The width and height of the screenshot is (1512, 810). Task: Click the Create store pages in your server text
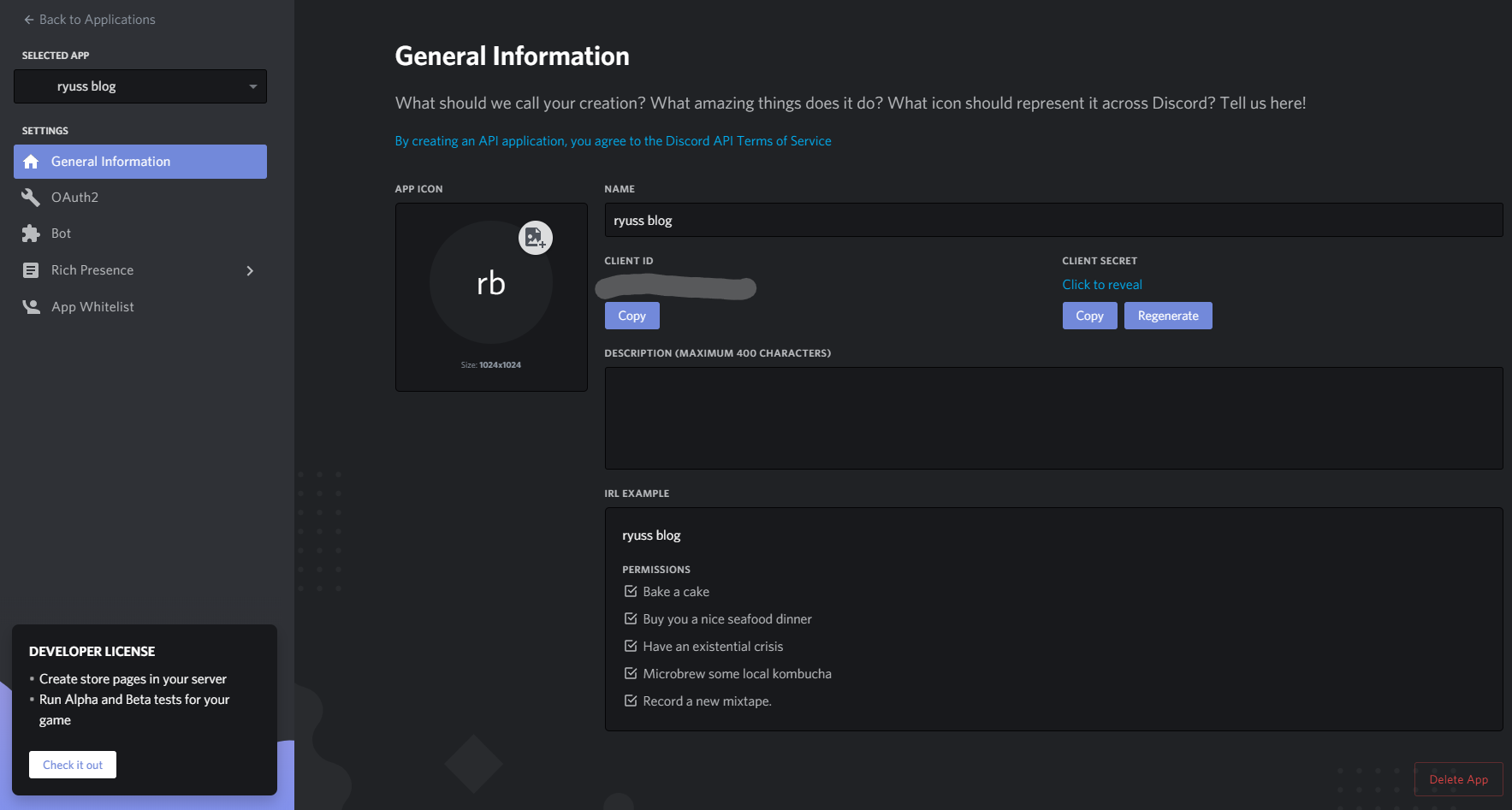click(x=133, y=679)
